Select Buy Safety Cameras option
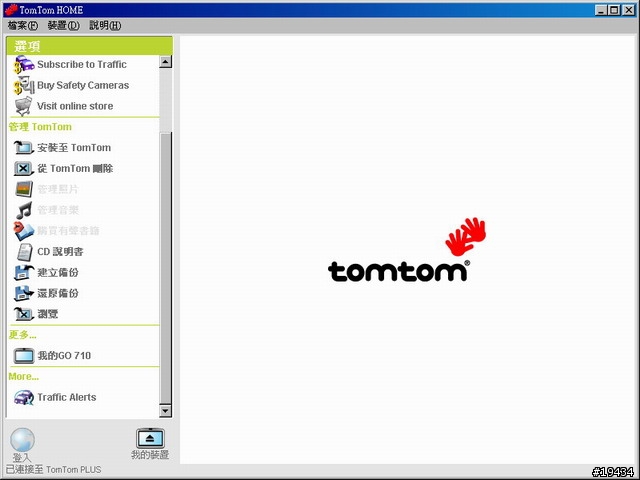The height and width of the screenshot is (480, 640). coord(83,85)
